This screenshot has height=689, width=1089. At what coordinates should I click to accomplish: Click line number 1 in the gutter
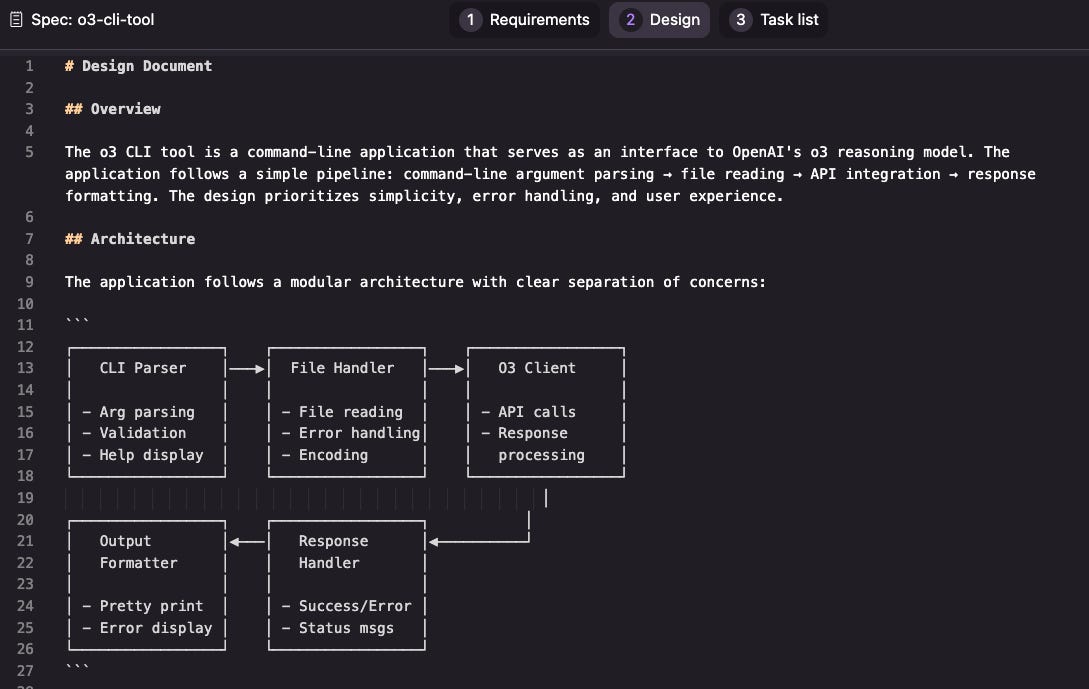[x=29, y=66]
